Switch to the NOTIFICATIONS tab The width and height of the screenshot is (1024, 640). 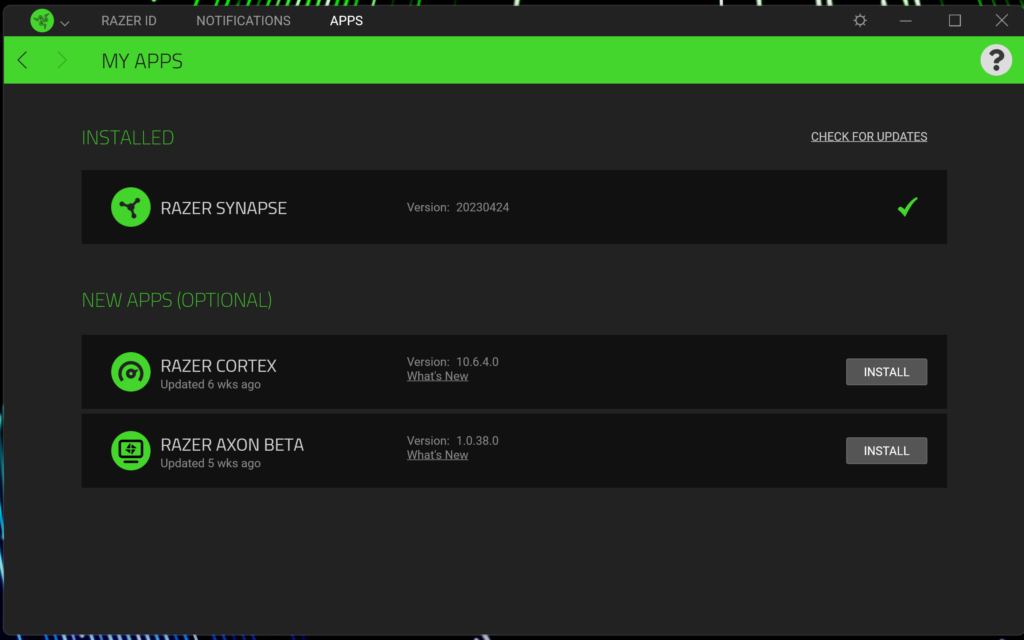click(243, 21)
